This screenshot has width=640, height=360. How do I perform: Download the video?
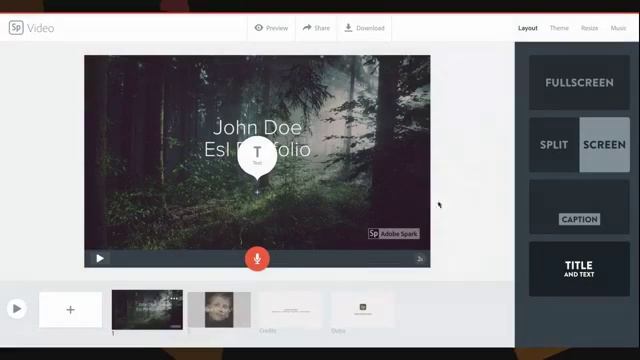[364, 28]
